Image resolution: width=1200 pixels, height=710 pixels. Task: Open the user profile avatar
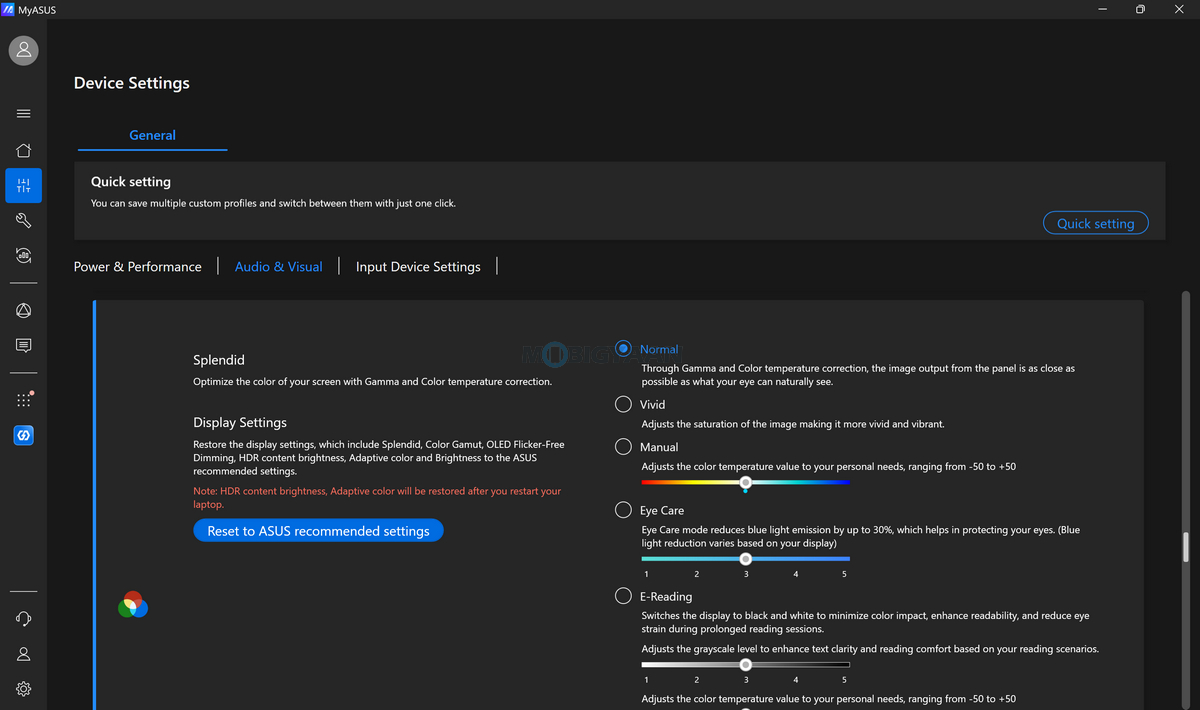[x=24, y=50]
